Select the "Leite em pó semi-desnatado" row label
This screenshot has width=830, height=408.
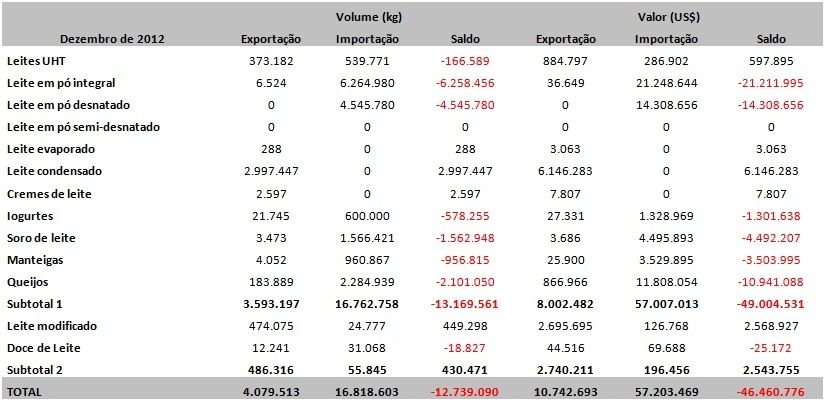coord(82,127)
